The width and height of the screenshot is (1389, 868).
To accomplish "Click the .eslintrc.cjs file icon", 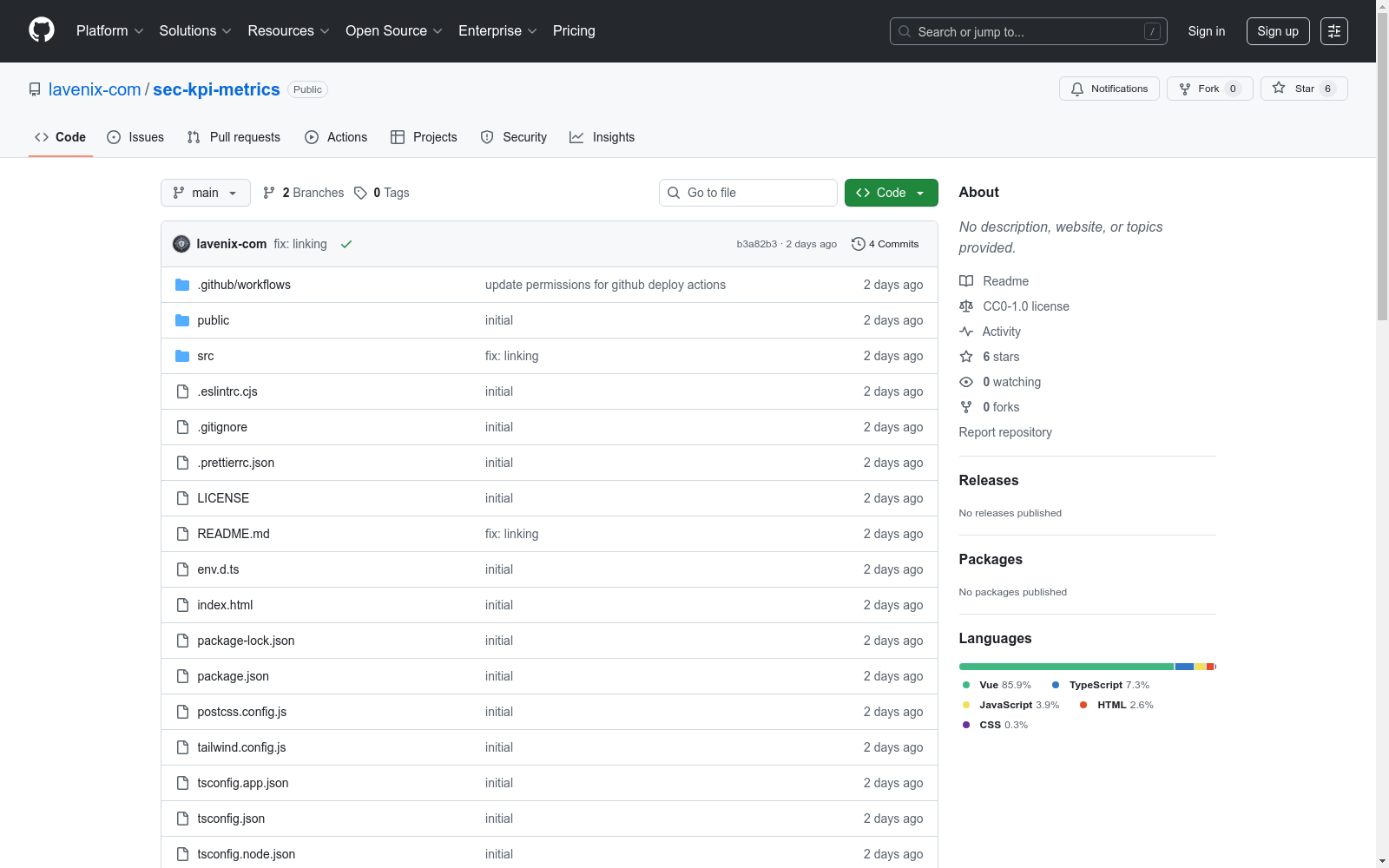I will pyautogui.click(x=182, y=391).
